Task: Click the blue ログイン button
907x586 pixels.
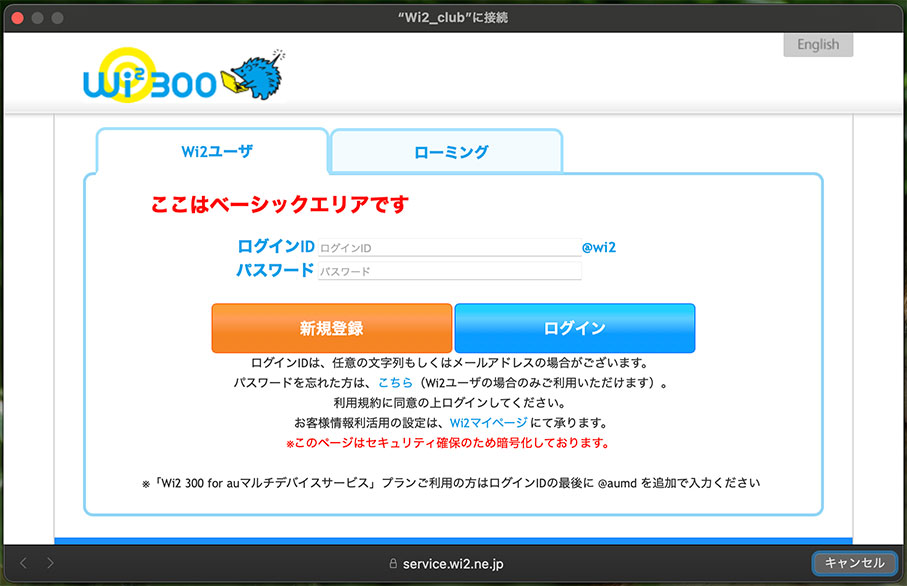Action: click(575, 328)
